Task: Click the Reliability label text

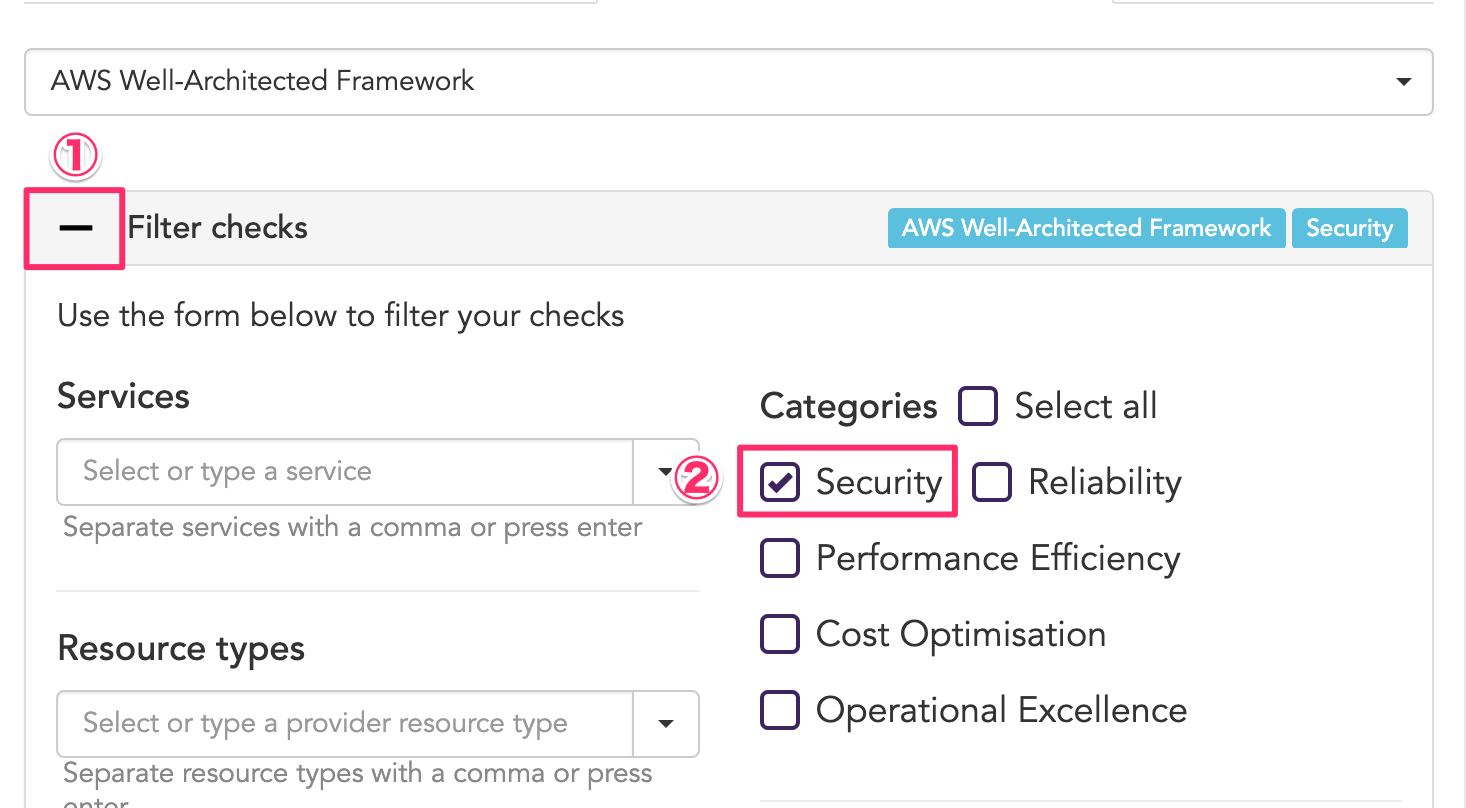Action: pos(1104,483)
